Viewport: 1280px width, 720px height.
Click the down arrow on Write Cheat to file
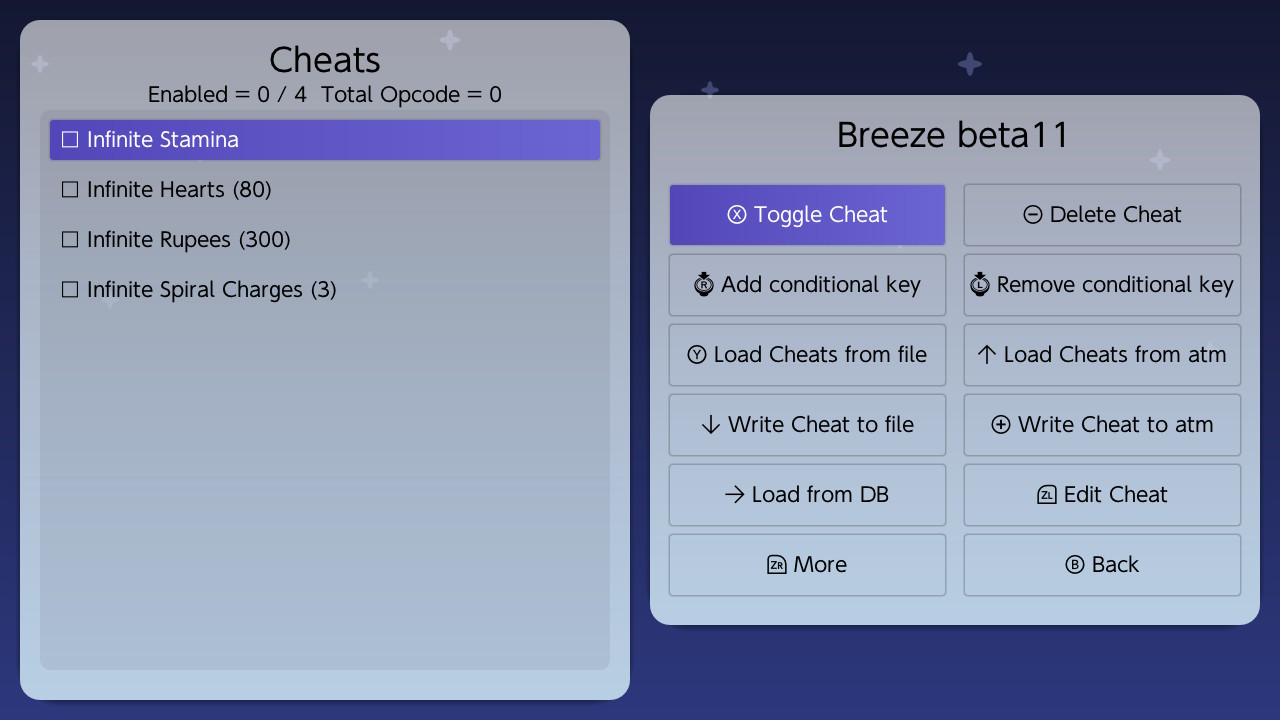point(711,425)
